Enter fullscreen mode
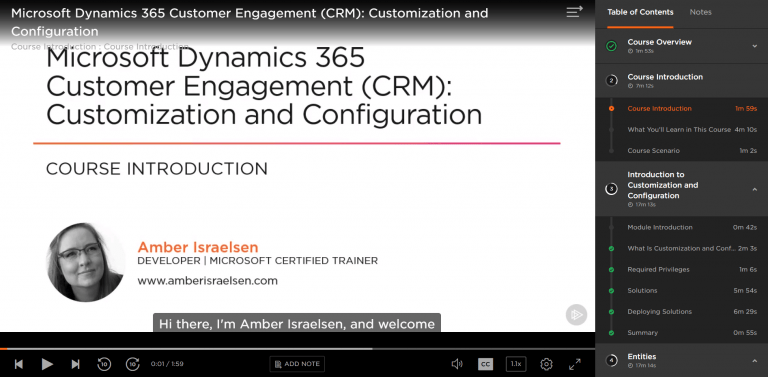Image resolution: width=768 pixels, height=377 pixels. pos(575,364)
